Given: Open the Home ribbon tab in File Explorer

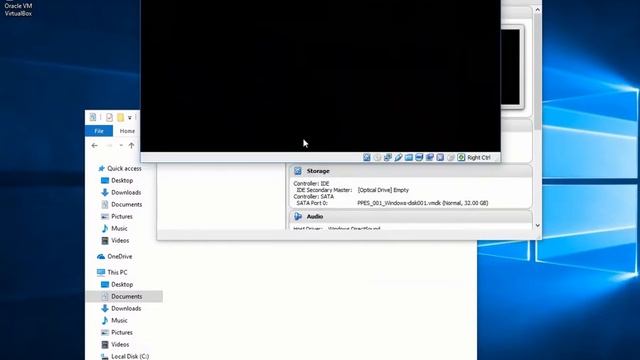Looking at the screenshot, I should tap(127, 131).
